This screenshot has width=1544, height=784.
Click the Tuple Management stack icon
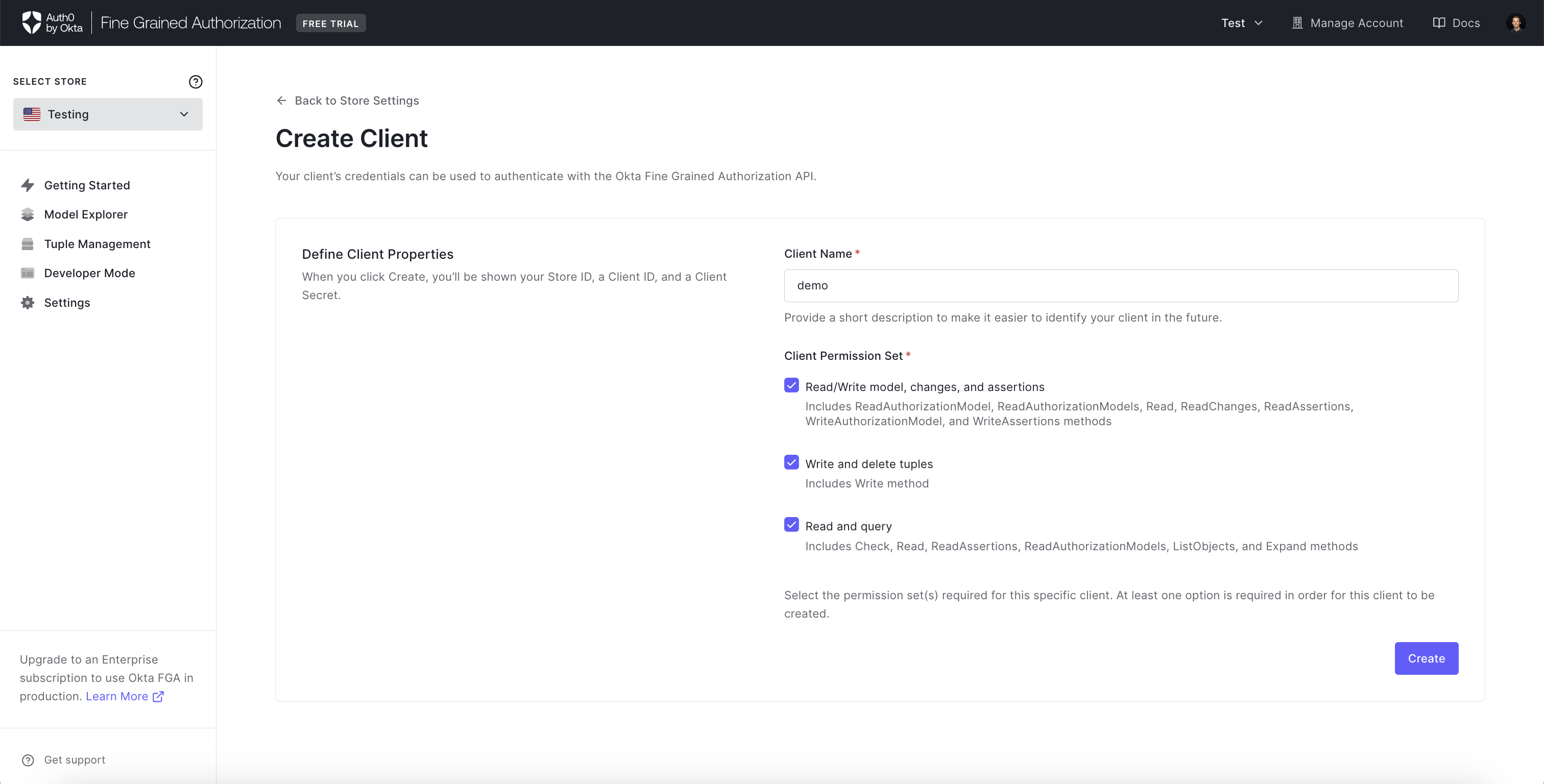28,244
